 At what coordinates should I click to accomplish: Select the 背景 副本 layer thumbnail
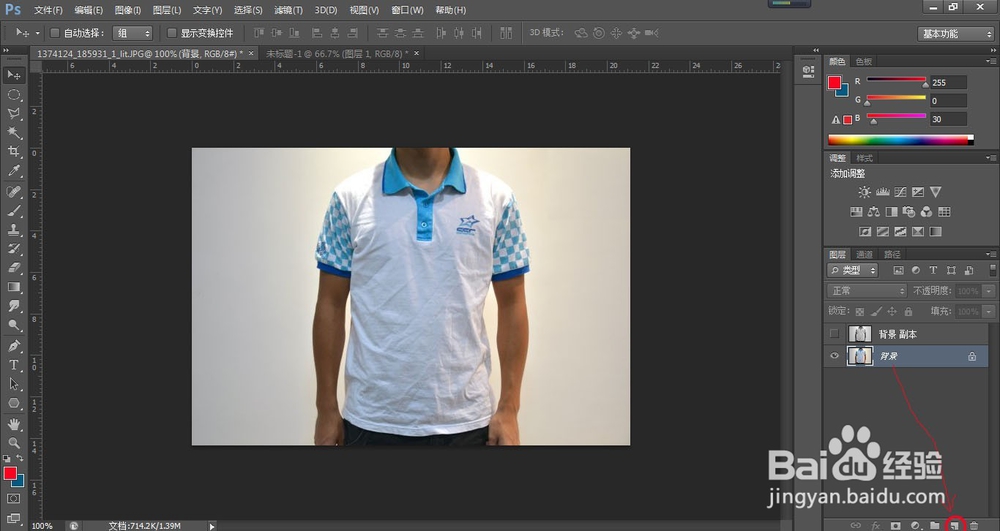(860, 333)
